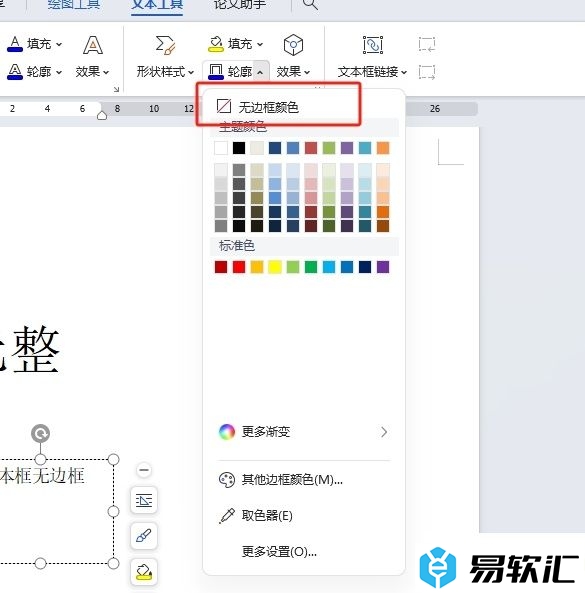The height and width of the screenshot is (593, 585).
Task: Pick the standard yellow swatch
Action: [275, 267]
